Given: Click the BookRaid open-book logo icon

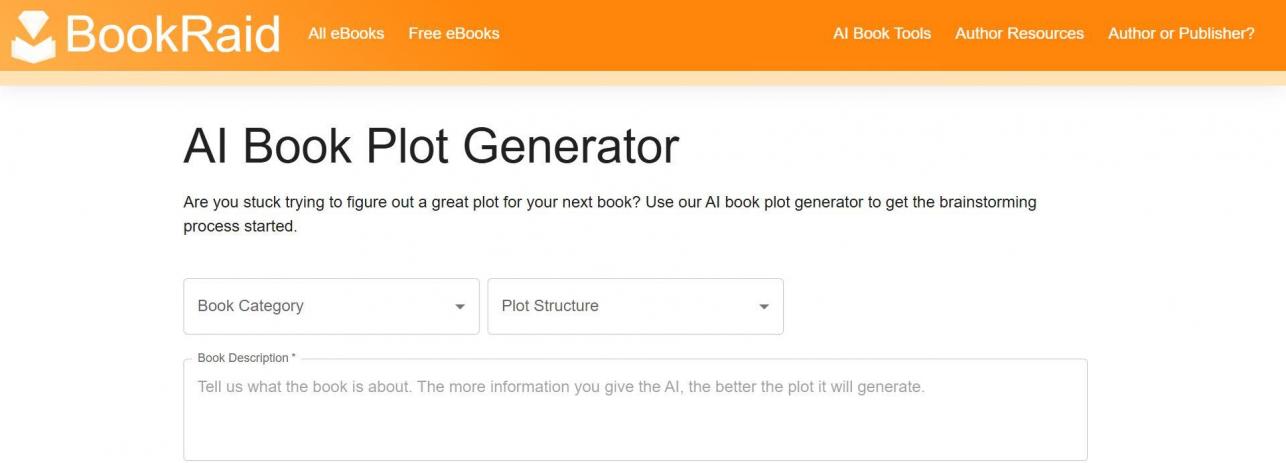Looking at the screenshot, I should 33,36.
